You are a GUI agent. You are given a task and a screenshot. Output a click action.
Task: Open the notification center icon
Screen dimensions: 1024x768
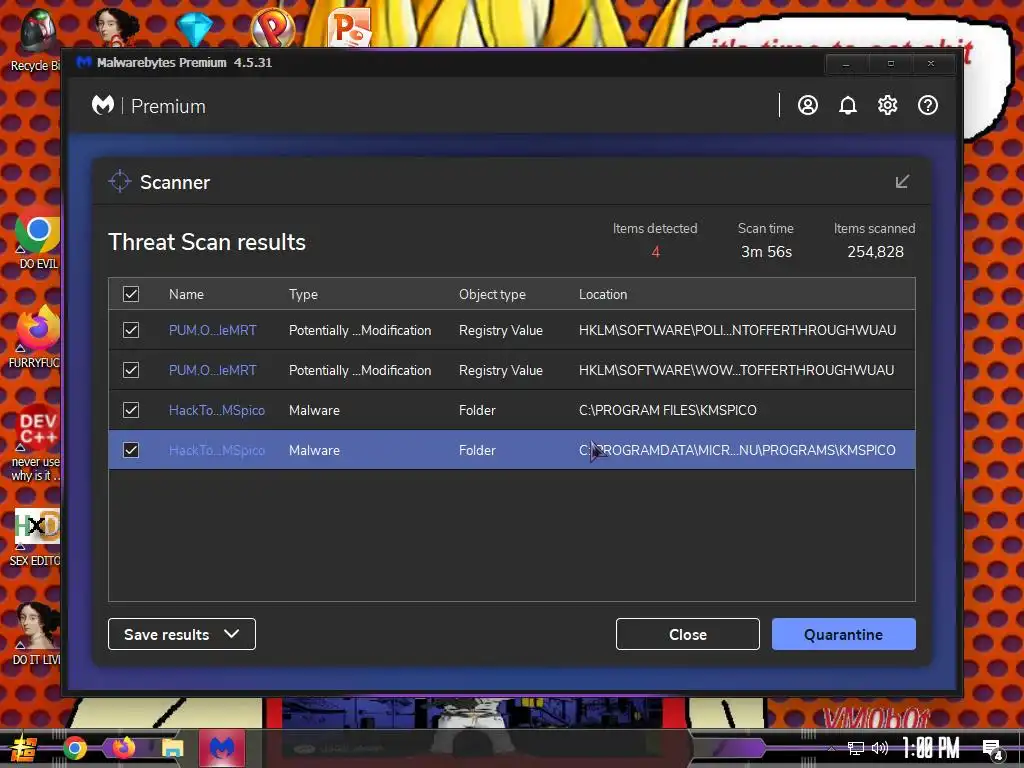[x=993, y=749]
